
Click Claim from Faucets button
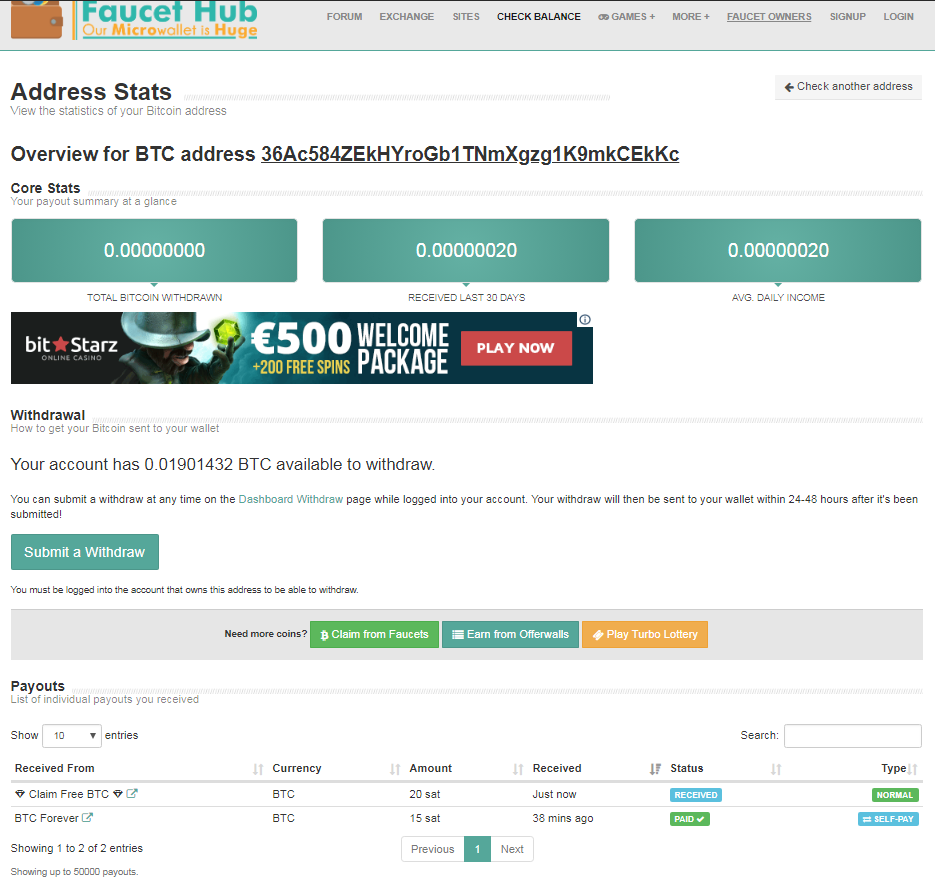point(374,634)
